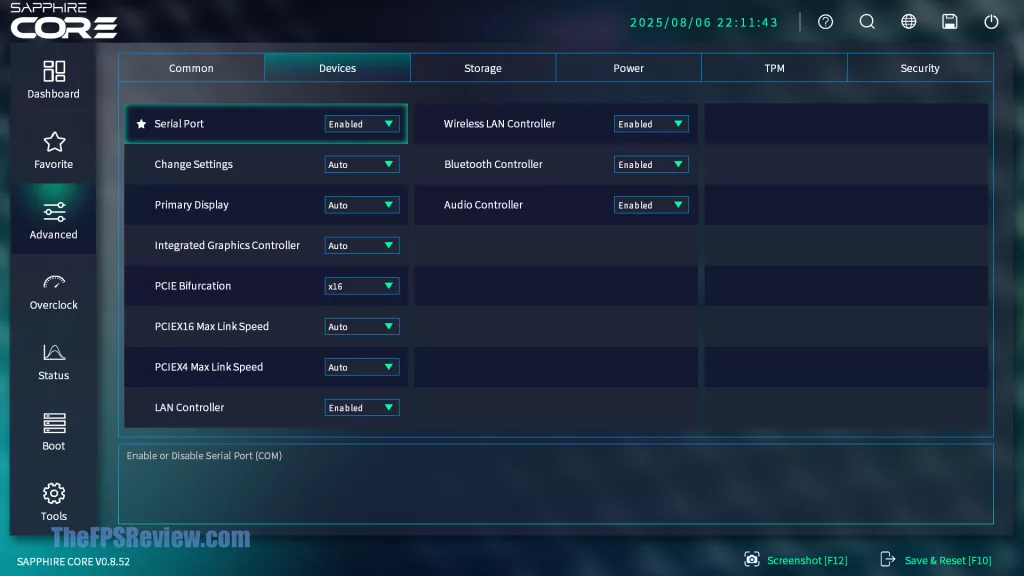Click the Save & Reset exit icon
Viewport: 1024px width, 576px height.
click(888, 559)
